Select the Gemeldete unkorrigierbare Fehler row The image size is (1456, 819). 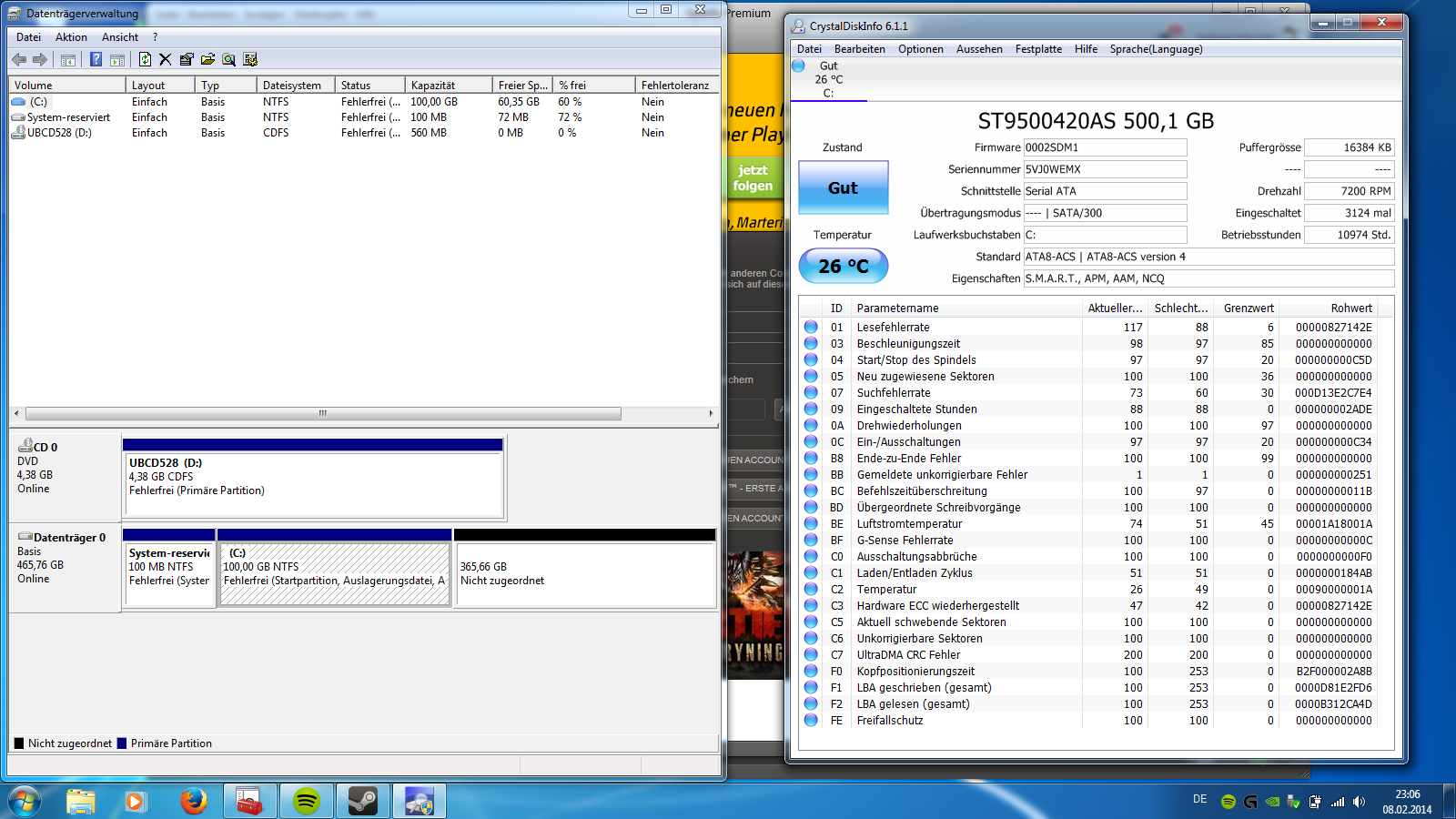coord(1089,474)
